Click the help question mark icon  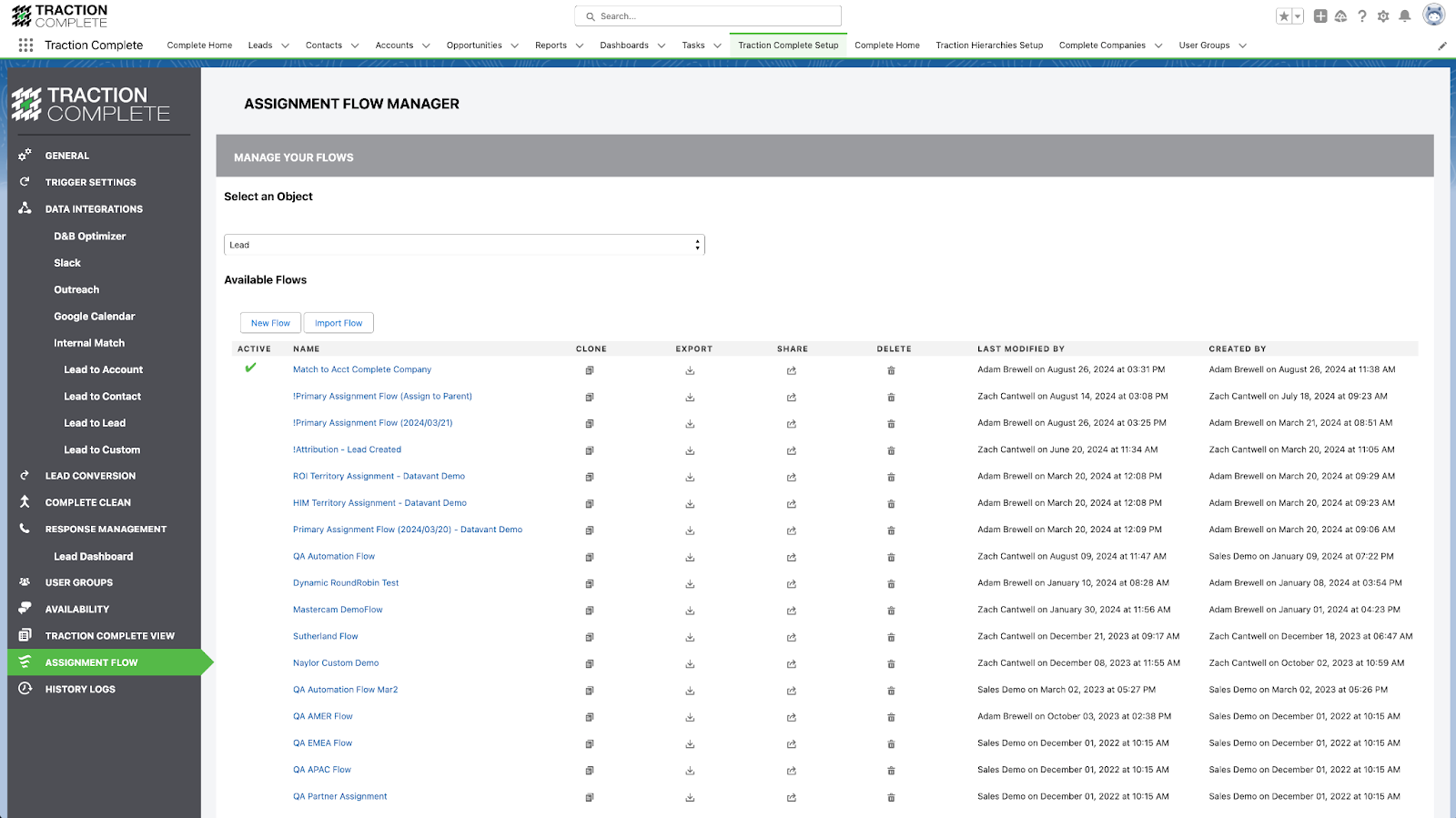(1362, 16)
